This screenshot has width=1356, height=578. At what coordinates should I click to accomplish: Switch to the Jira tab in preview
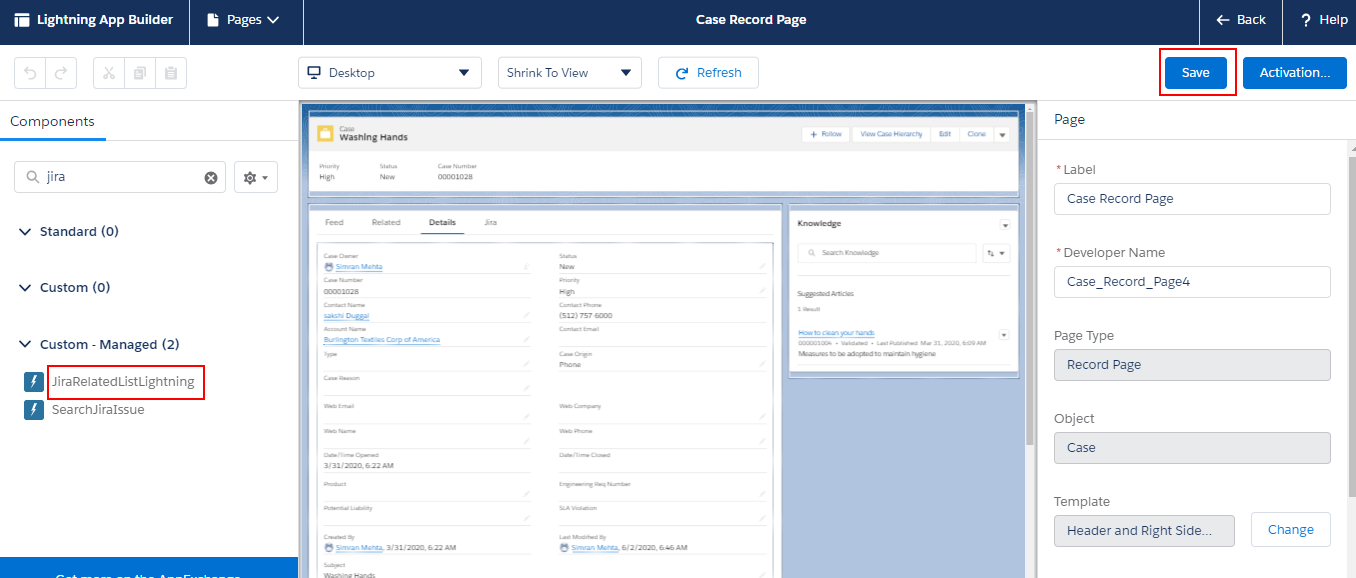[490, 222]
